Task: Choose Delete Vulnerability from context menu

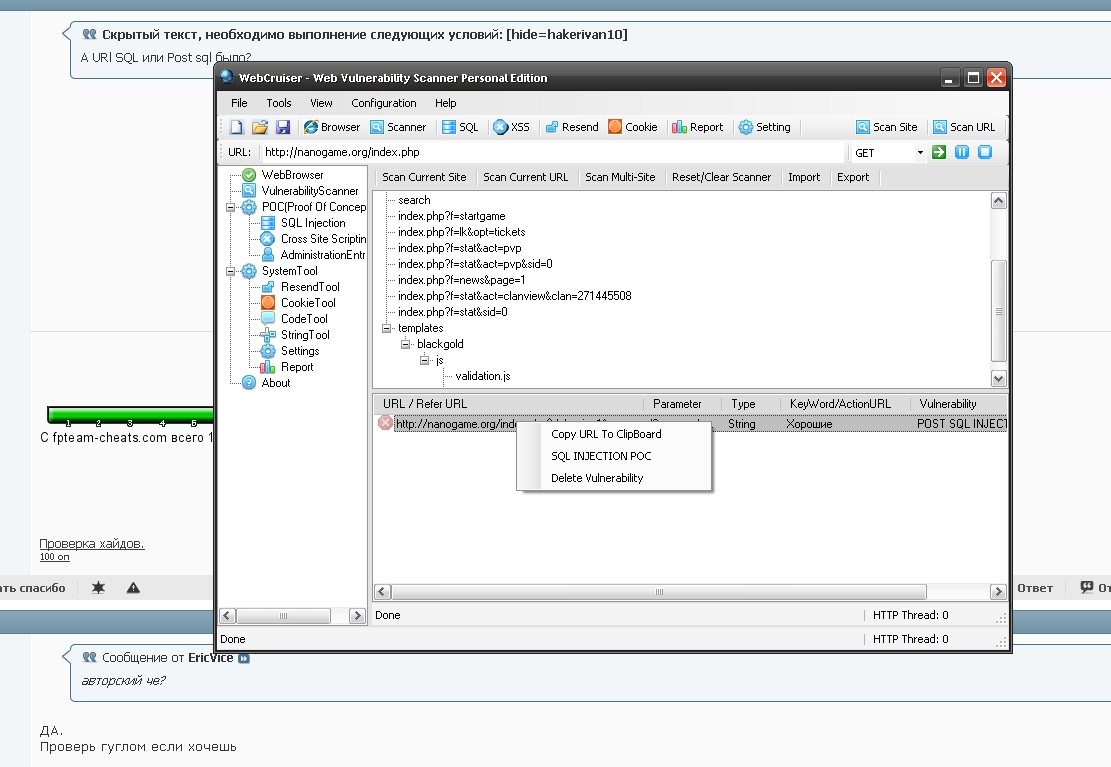Action: [614, 478]
